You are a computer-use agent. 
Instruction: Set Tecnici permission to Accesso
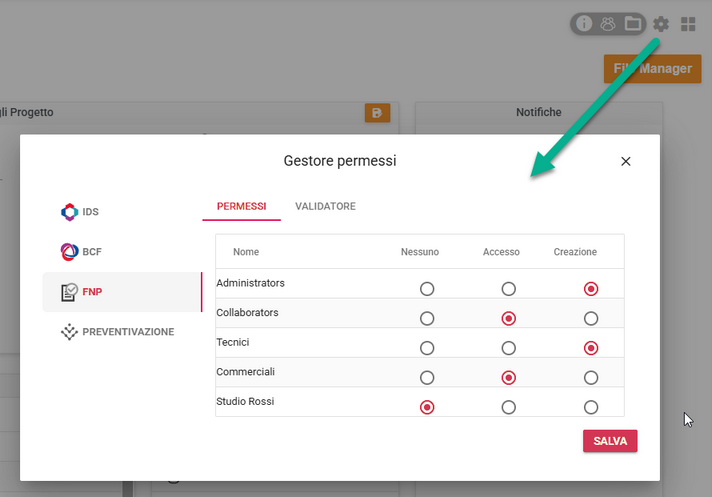click(x=509, y=348)
